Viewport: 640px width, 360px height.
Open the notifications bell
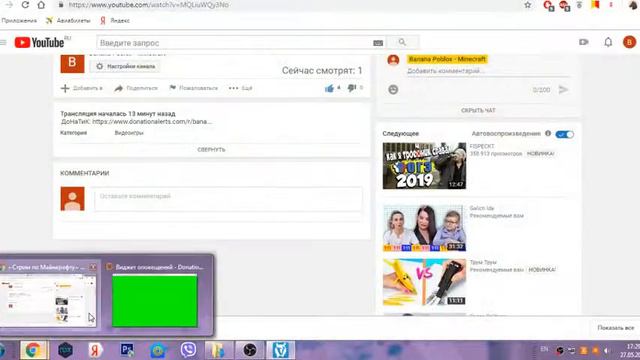[608, 42]
